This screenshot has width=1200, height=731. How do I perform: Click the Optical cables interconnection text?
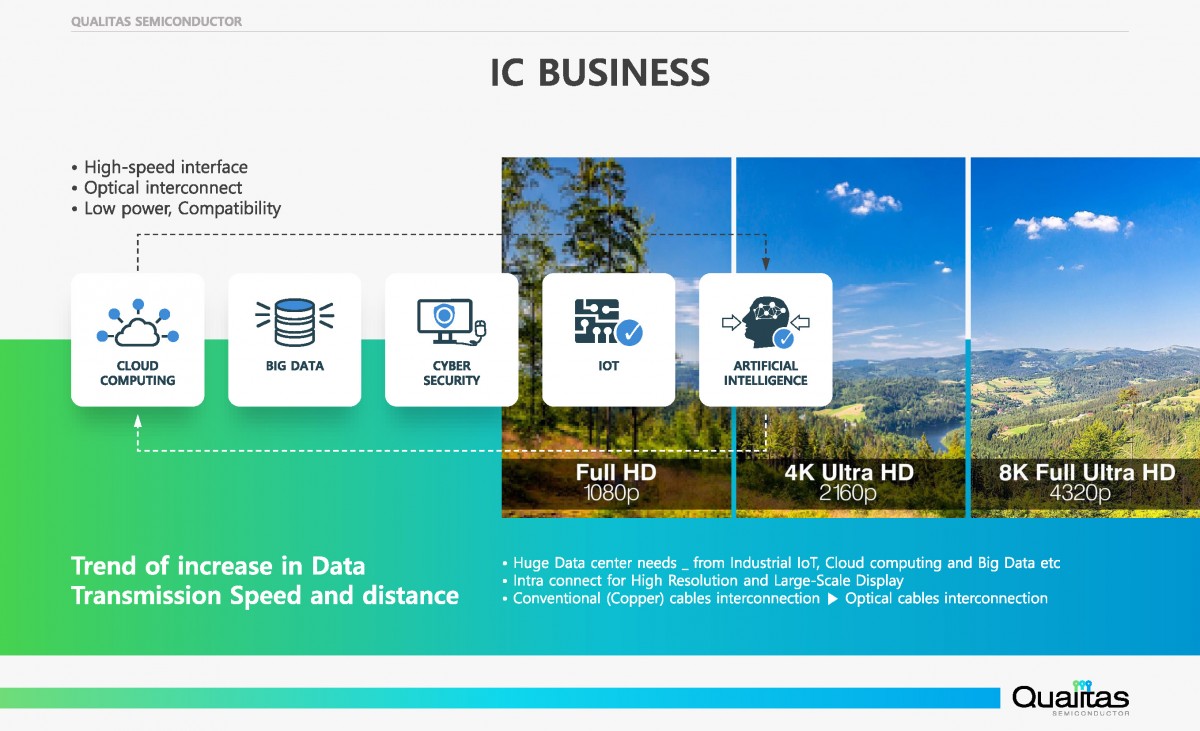[946, 598]
